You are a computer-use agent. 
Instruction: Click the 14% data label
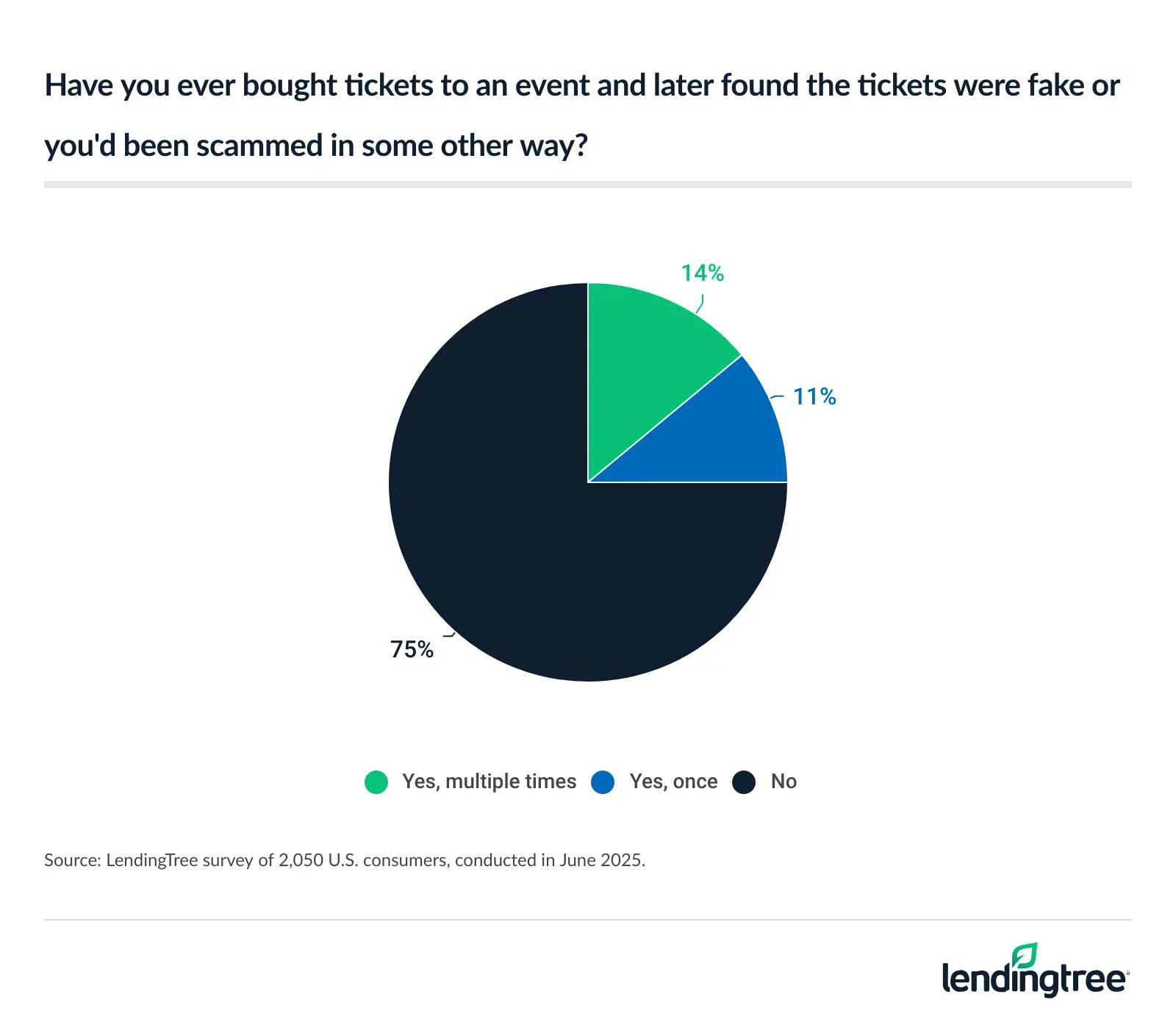[702, 274]
